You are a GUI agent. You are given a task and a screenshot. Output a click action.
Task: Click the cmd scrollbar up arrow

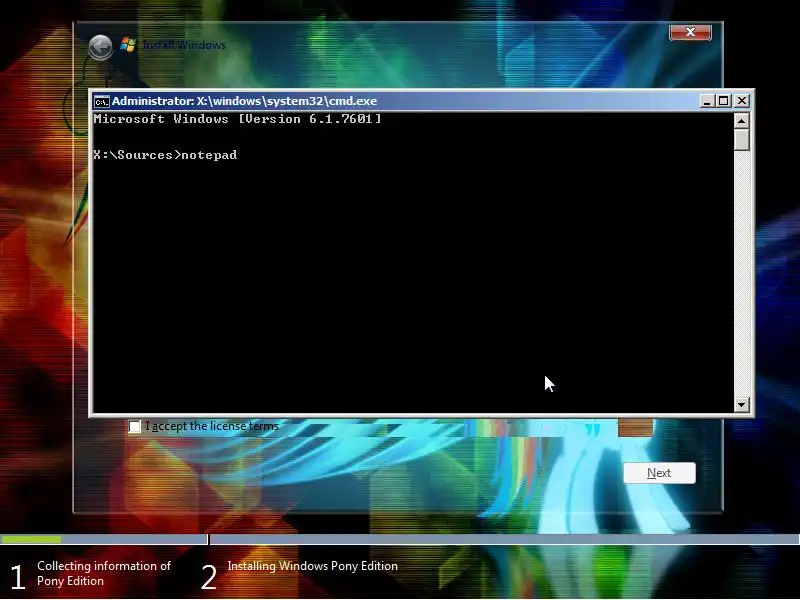point(741,121)
